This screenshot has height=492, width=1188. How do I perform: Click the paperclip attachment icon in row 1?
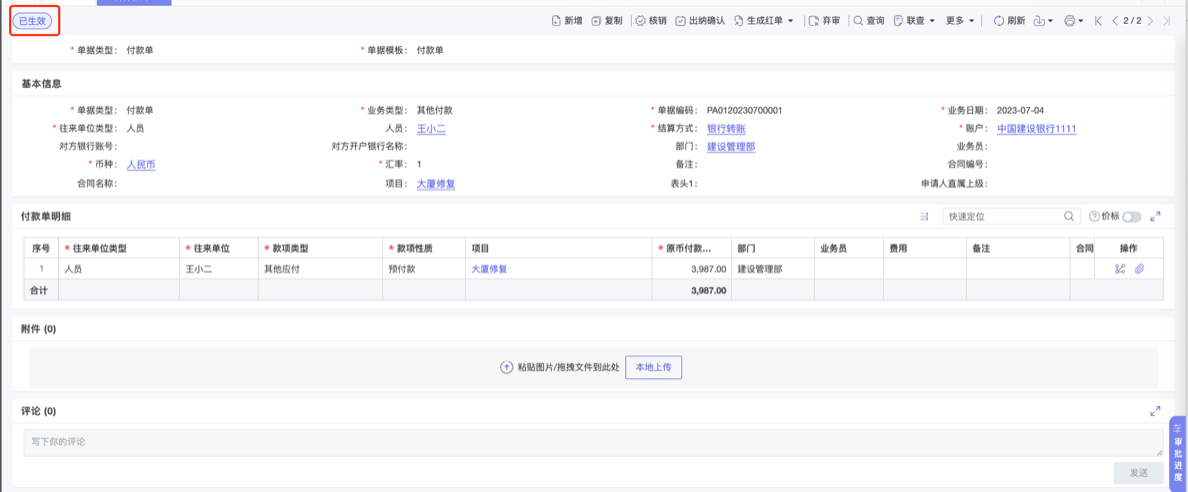point(1139,269)
